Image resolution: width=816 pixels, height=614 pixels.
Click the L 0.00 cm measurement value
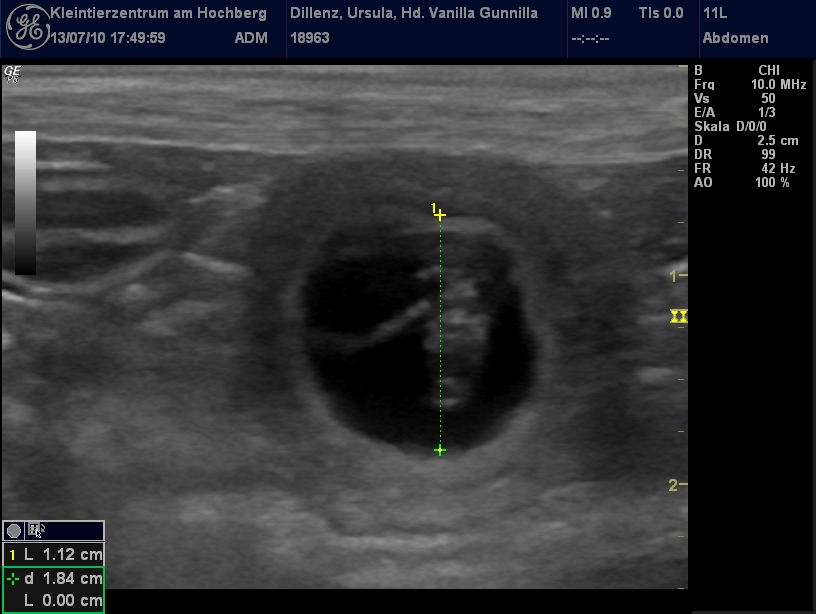[62, 600]
